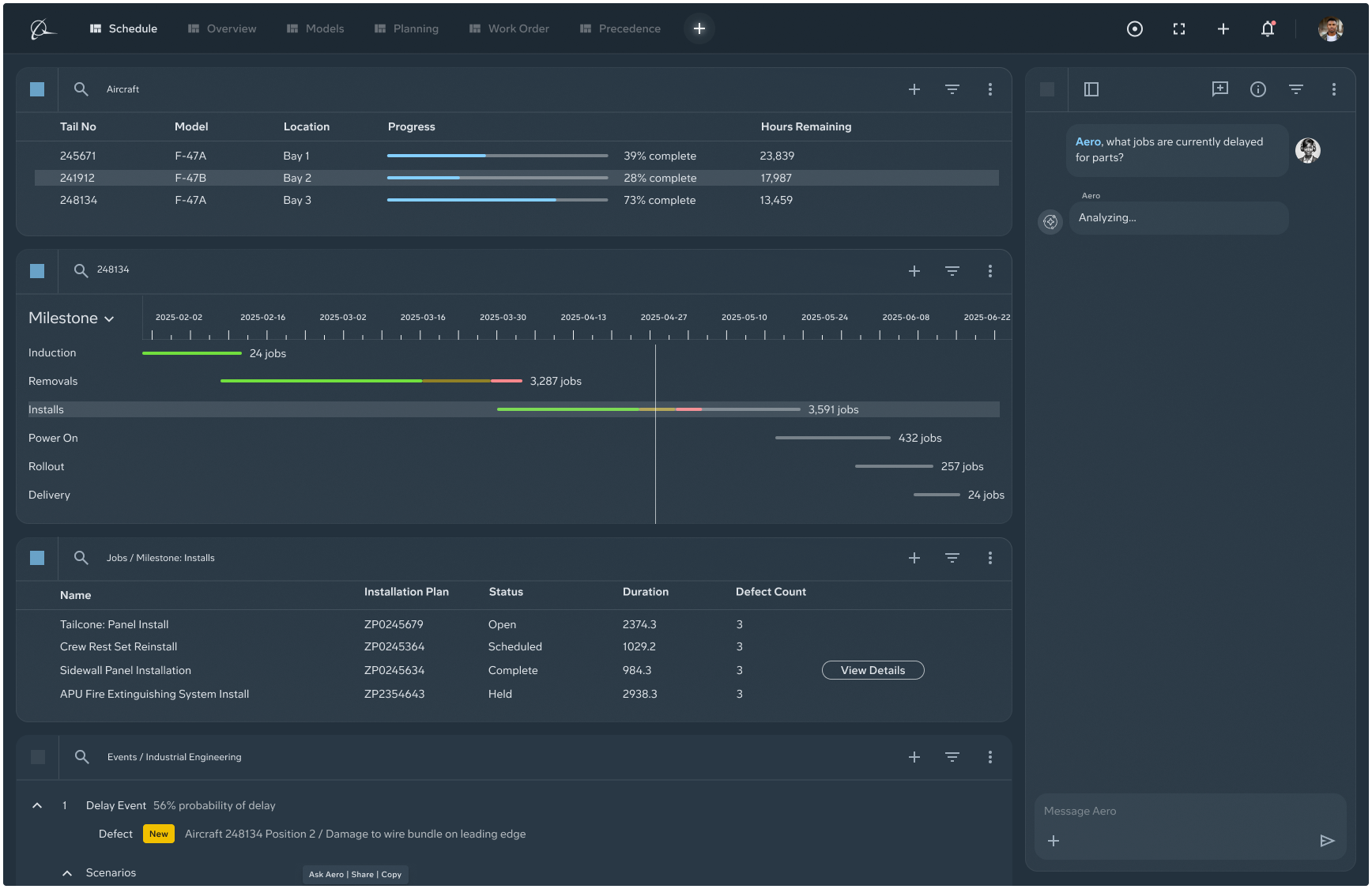Screen dimensions: 1372x889
Task: Add an item in the Events panel
Action: (914, 757)
